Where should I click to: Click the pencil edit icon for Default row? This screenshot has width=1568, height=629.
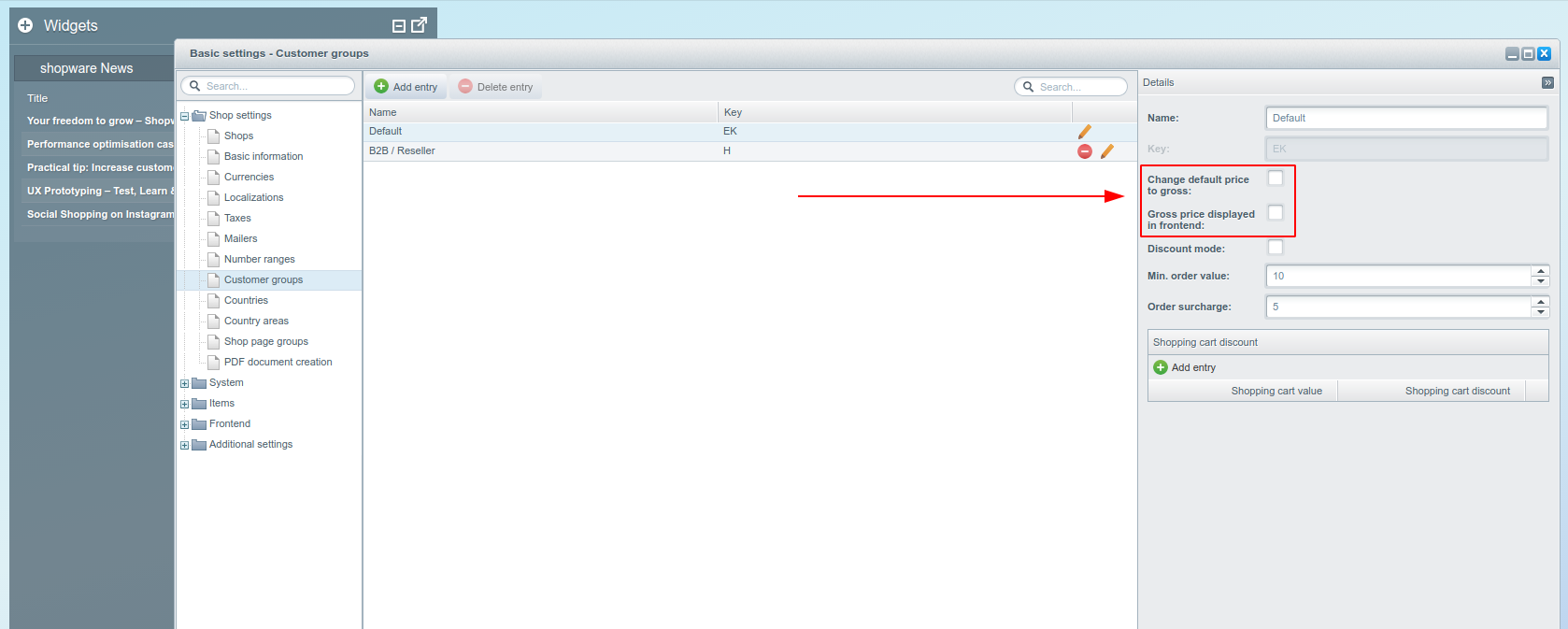click(x=1084, y=132)
